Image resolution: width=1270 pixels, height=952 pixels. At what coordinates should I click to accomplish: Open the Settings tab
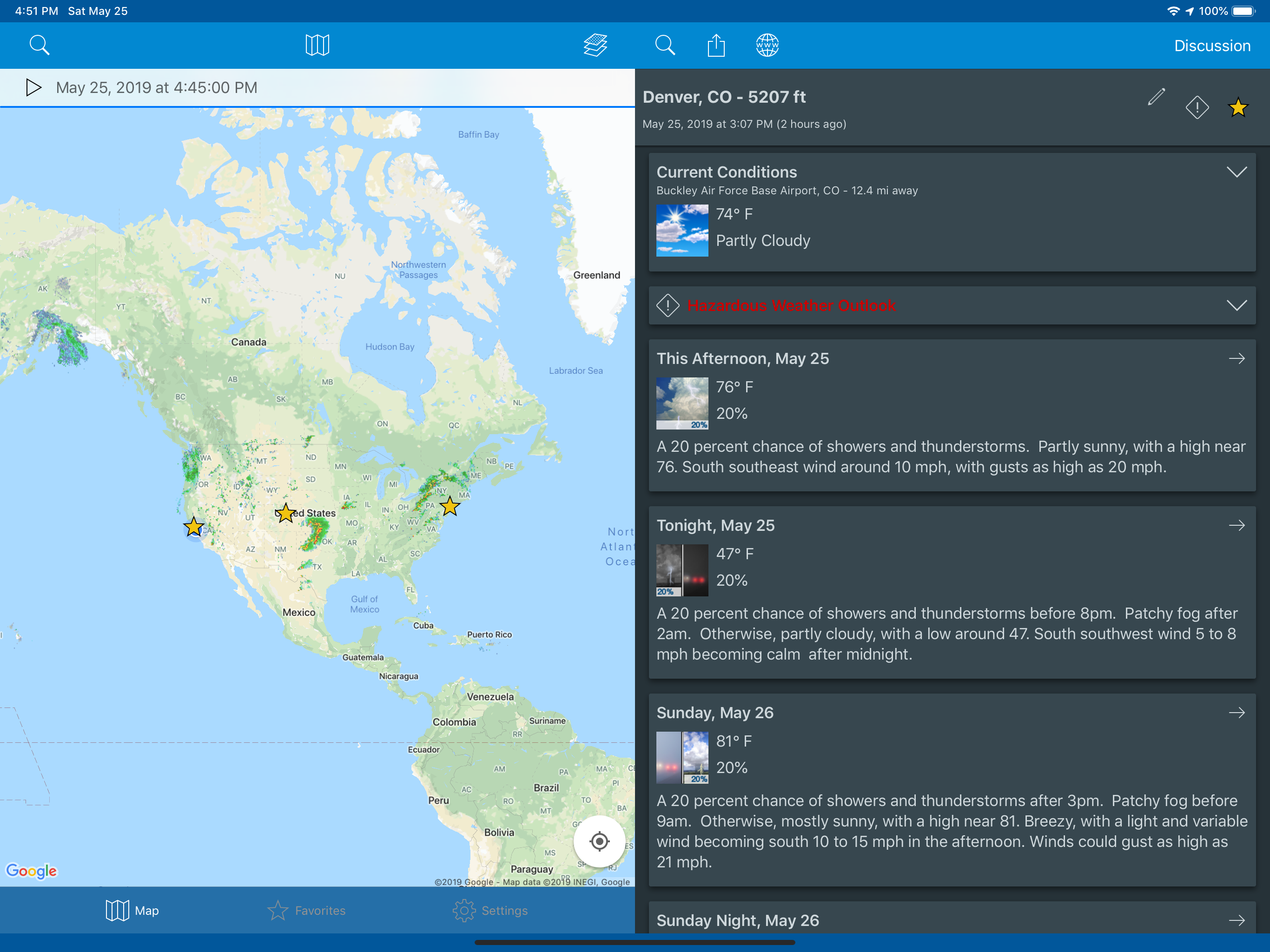pos(490,910)
